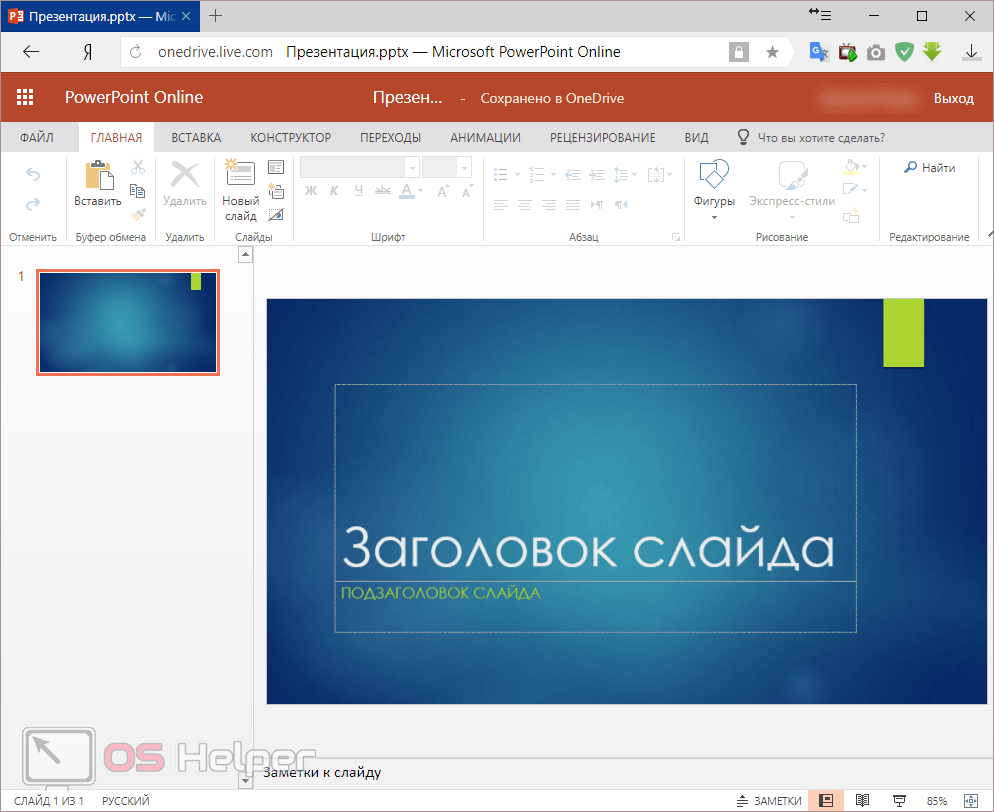Click the Удалить delete X icon
Image resolution: width=994 pixels, height=812 pixels.
click(184, 174)
